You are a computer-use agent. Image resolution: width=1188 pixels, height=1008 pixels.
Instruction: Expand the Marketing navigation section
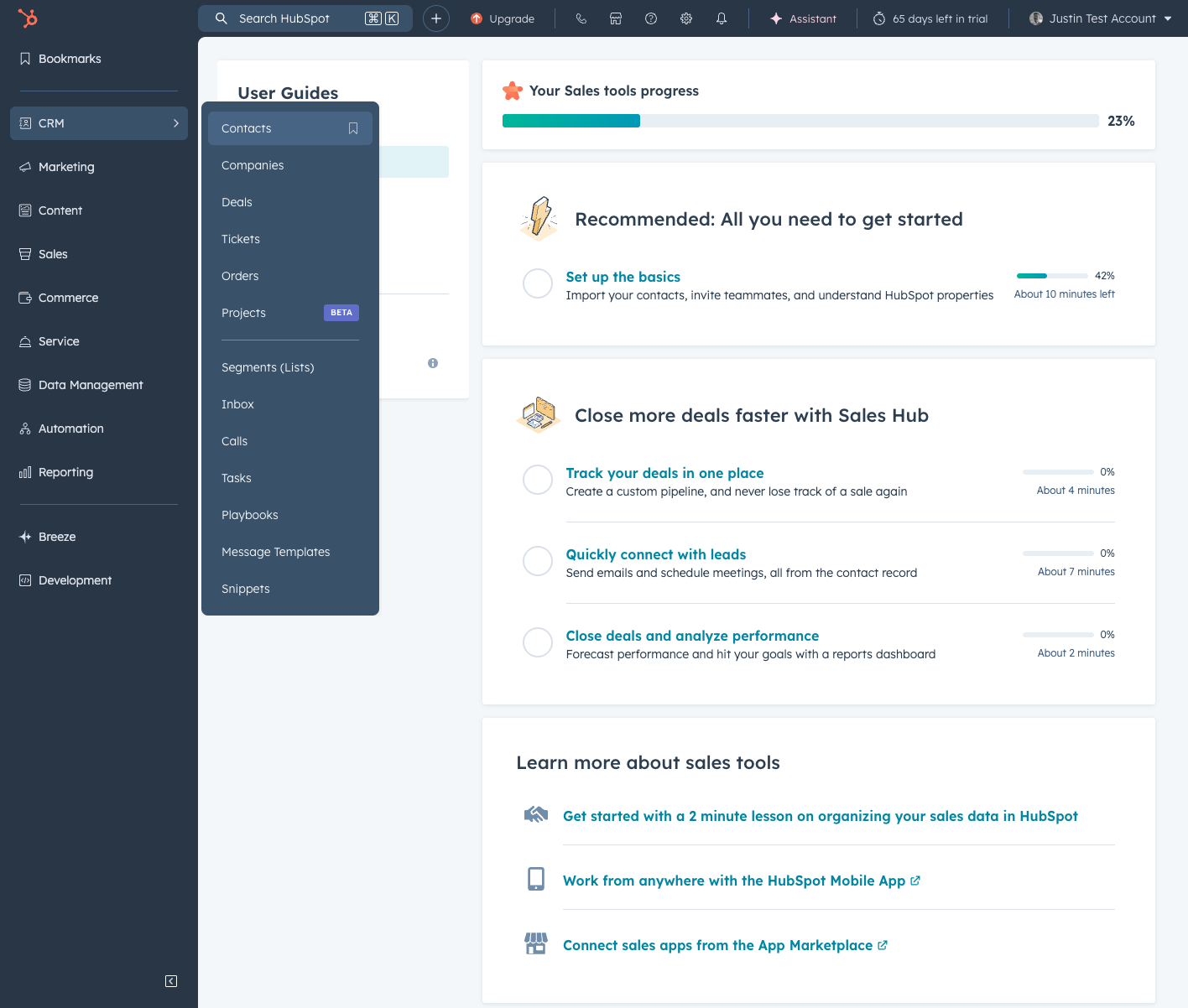pos(99,167)
